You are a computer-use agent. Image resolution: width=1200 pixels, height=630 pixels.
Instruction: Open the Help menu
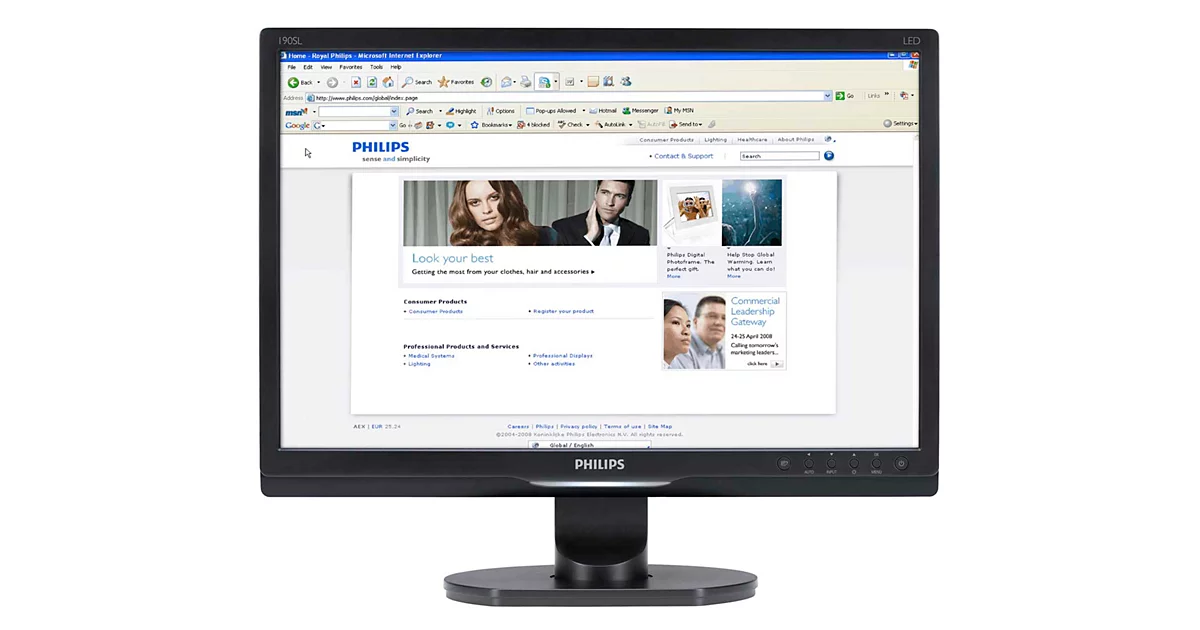coord(396,67)
